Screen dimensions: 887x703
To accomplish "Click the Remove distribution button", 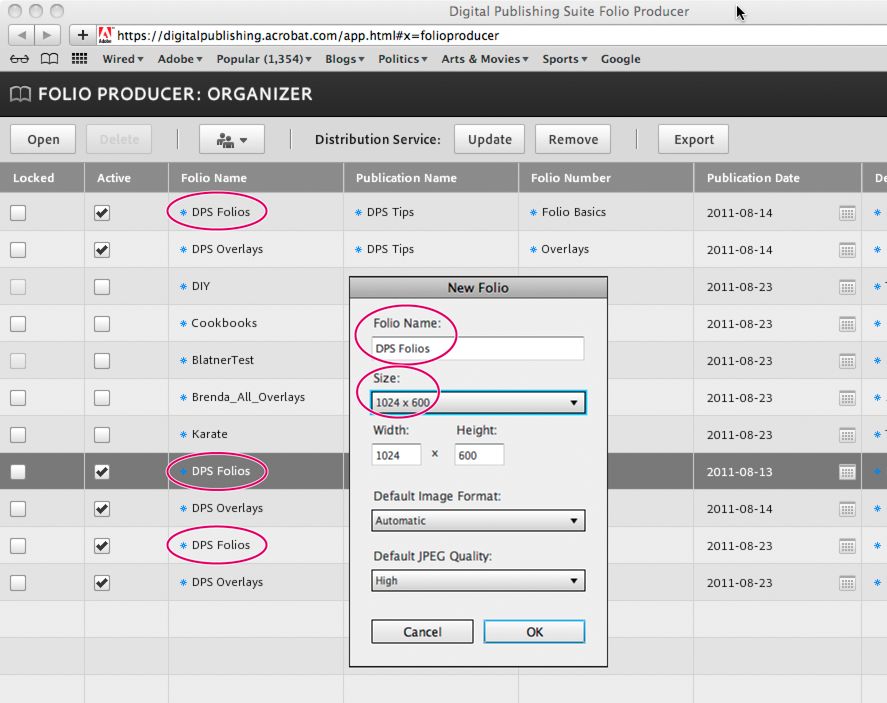I will tap(573, 139).
